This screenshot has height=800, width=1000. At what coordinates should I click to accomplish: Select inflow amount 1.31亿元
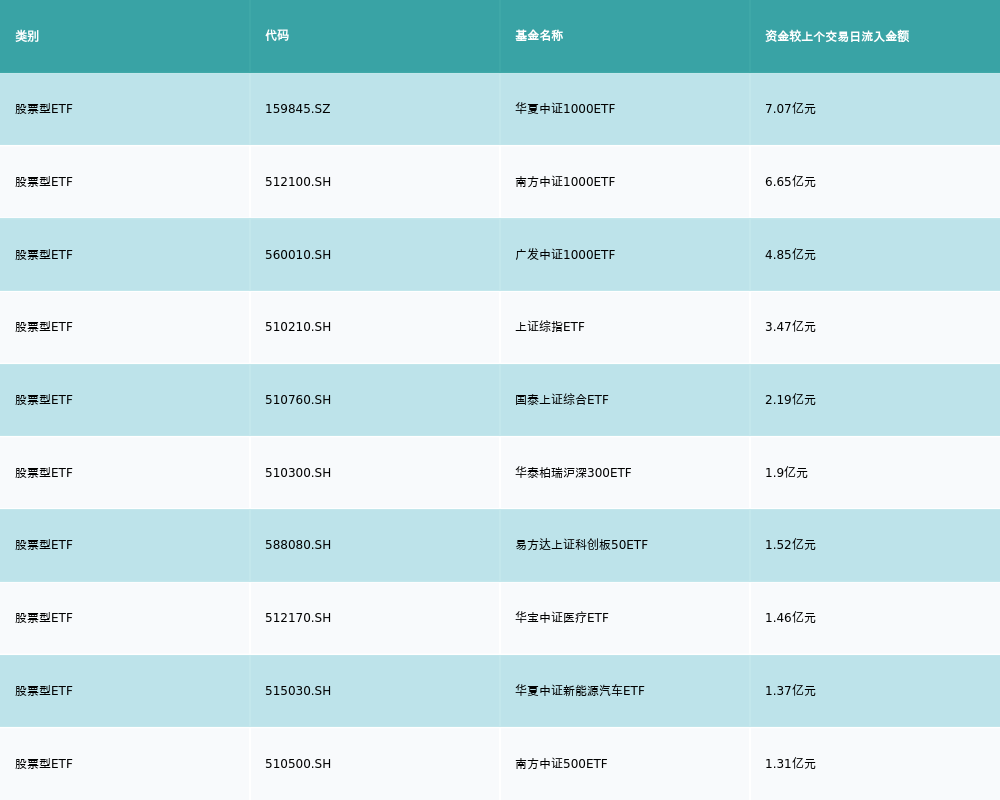[x=790, y=764]
